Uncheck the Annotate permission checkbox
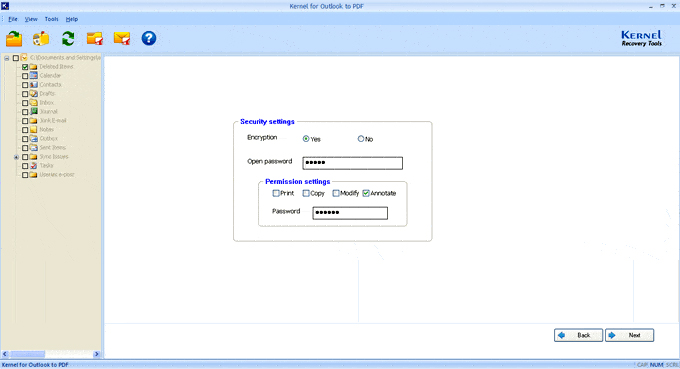The height and width of the screenshot is (369, 680). pyautogui.click(x=366, y=193)
